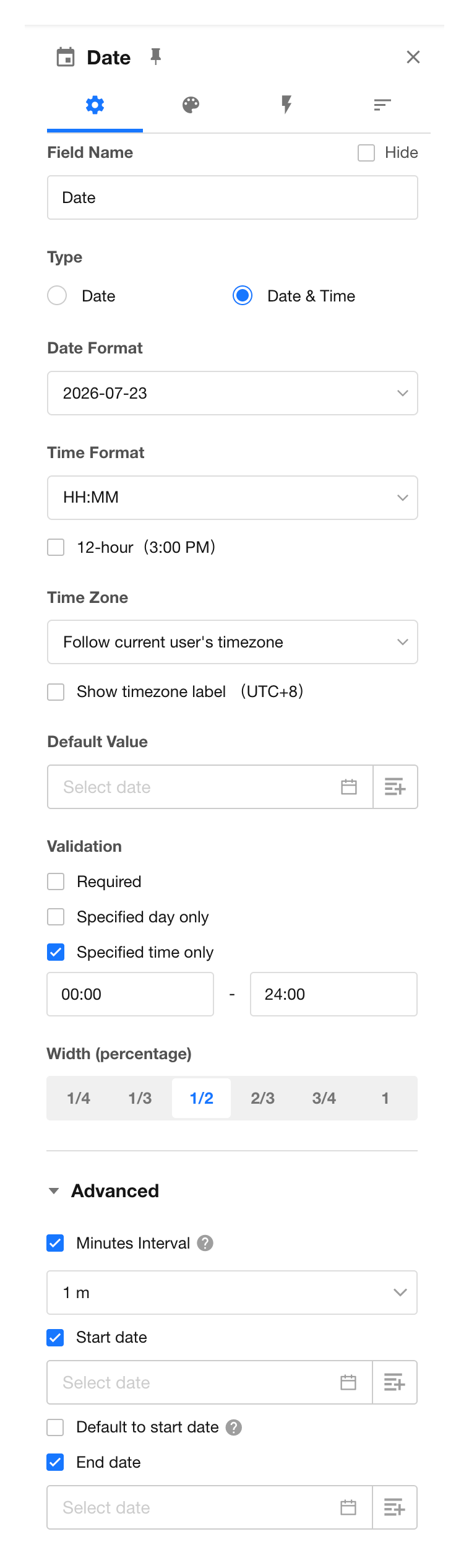The height and width of the screenshot is (1568, 469).
Task: Enable the 12-hour (3:00 PM) checkbox
Action: (x=56, y=547)
